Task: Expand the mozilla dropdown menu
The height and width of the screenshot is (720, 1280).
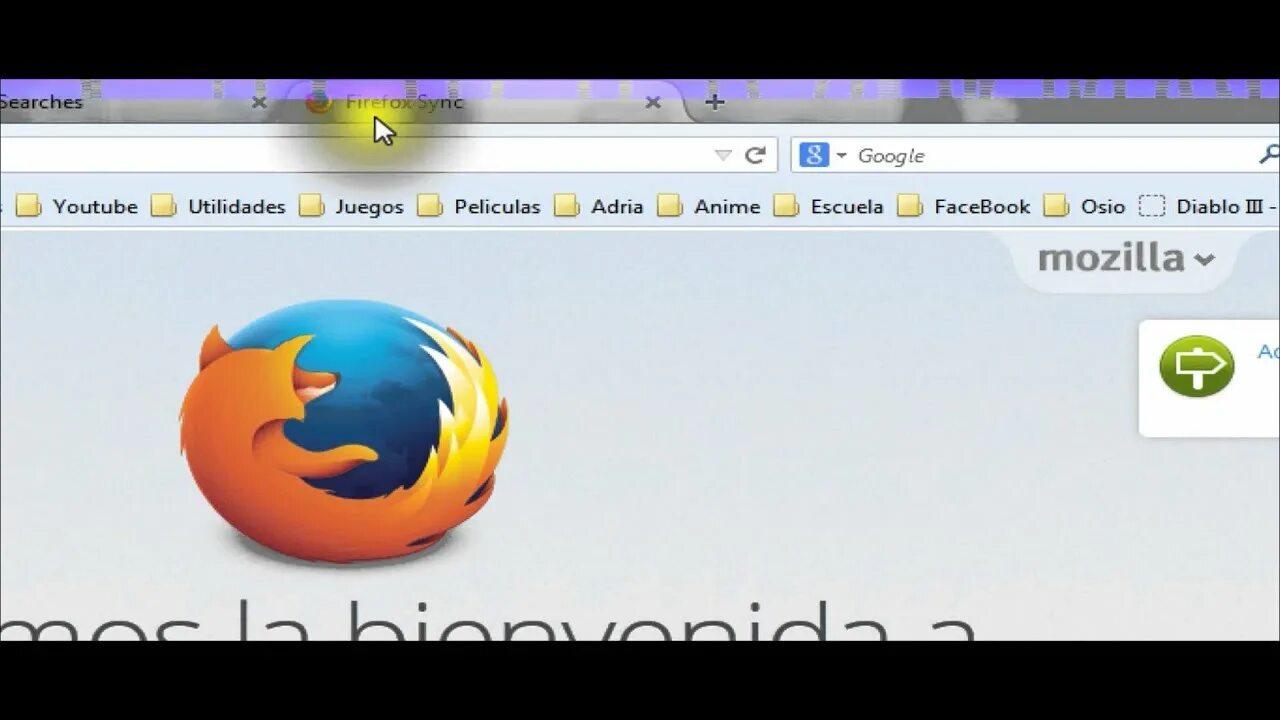Action: 1126,259
